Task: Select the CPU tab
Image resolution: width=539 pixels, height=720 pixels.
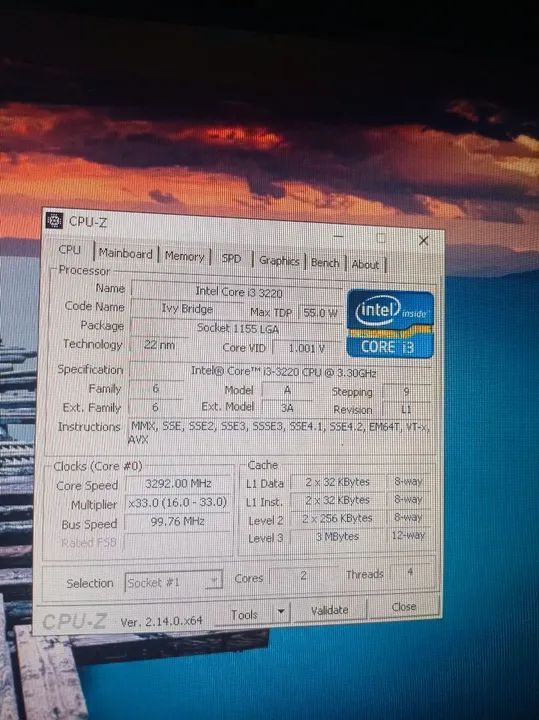Action: [x=69, y=250]
